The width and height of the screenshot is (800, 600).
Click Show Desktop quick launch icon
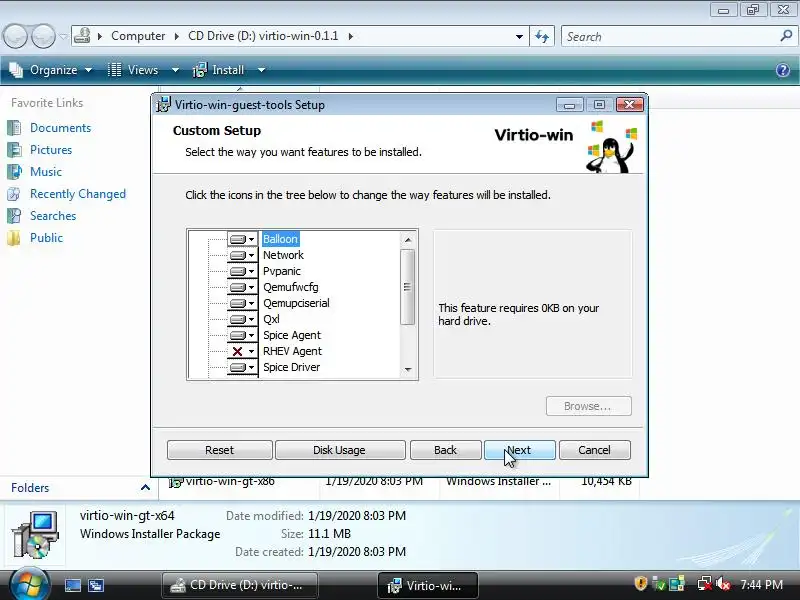72,585
